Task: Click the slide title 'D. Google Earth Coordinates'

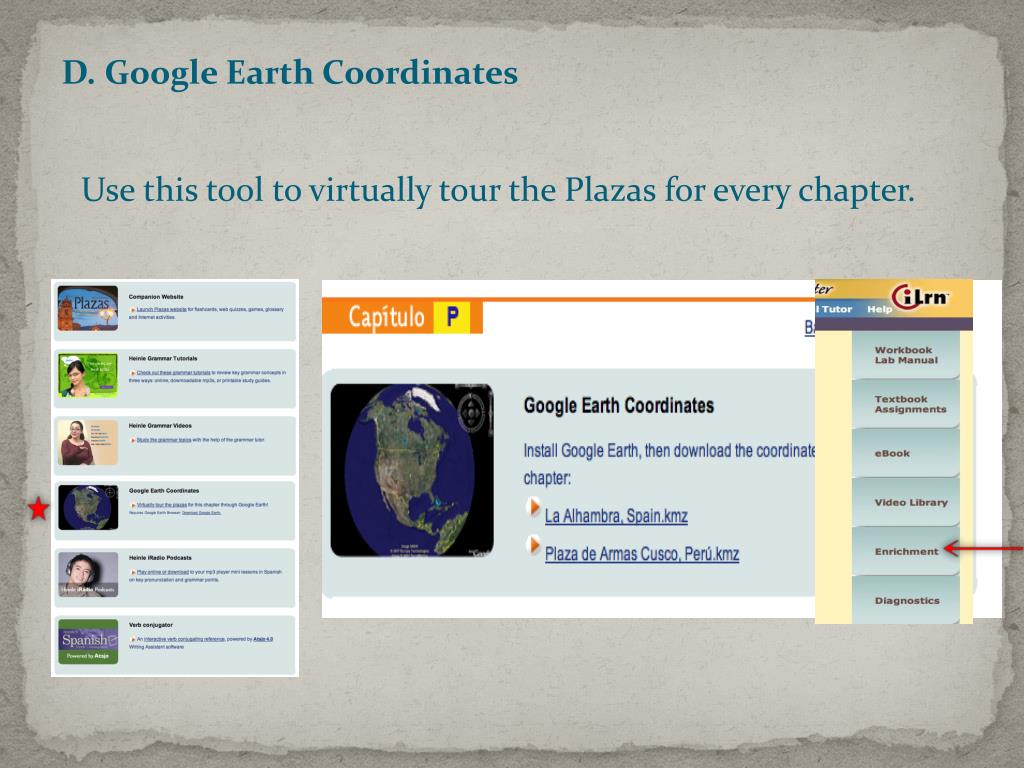Action: pos(290,72)
